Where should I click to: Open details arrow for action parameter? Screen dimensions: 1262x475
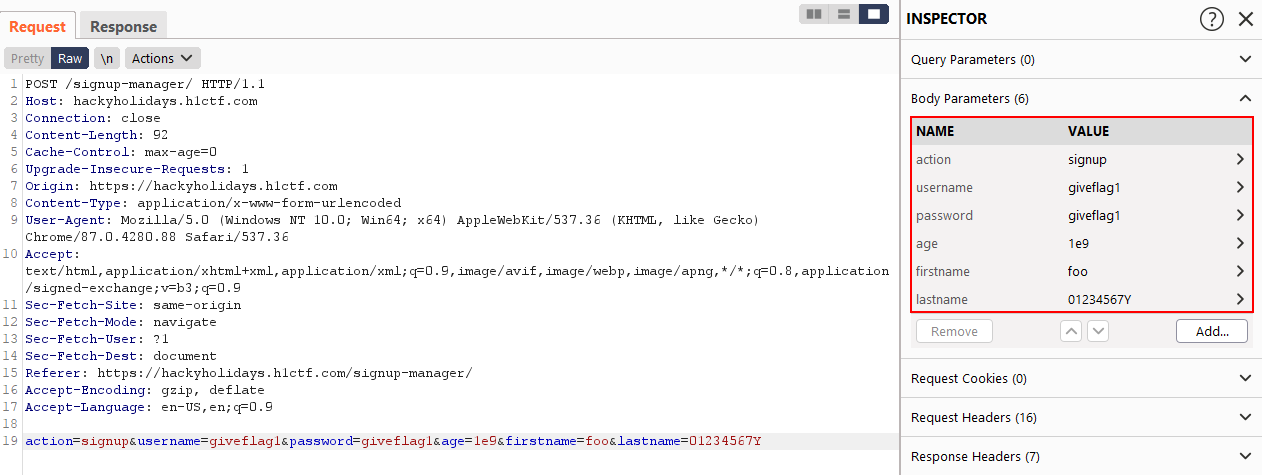coord(1240,159)
